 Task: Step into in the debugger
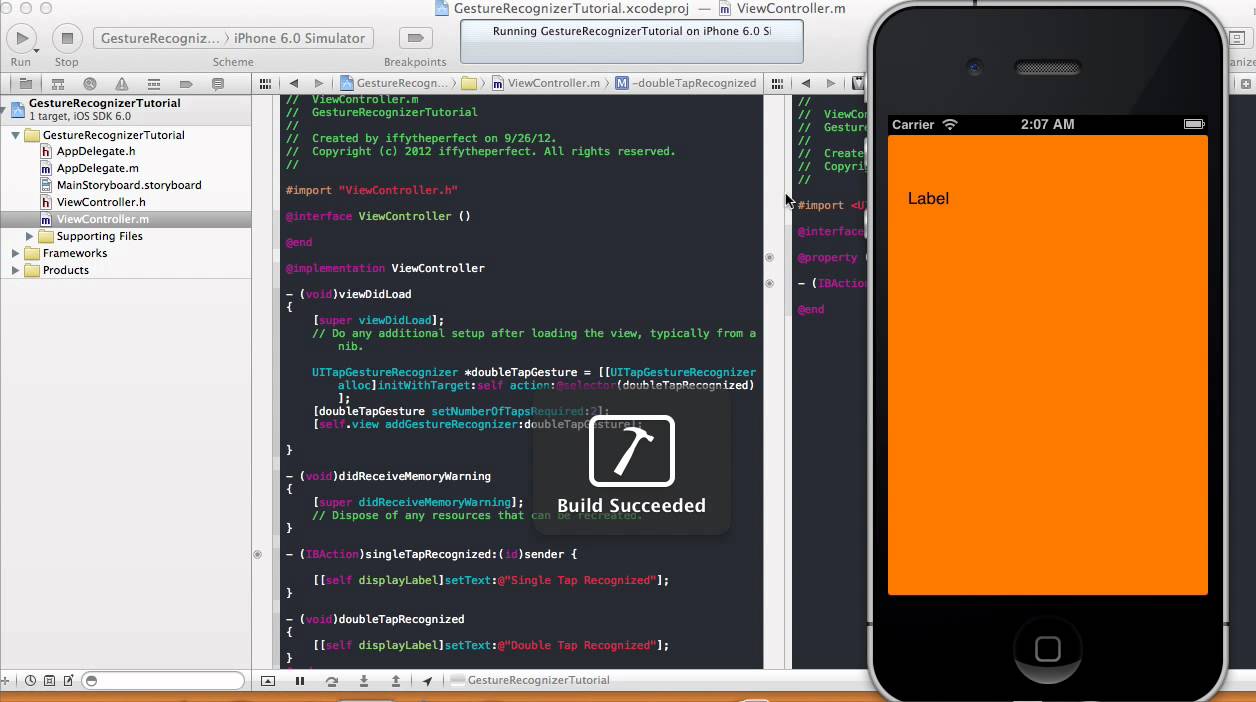tap(364, 681)
